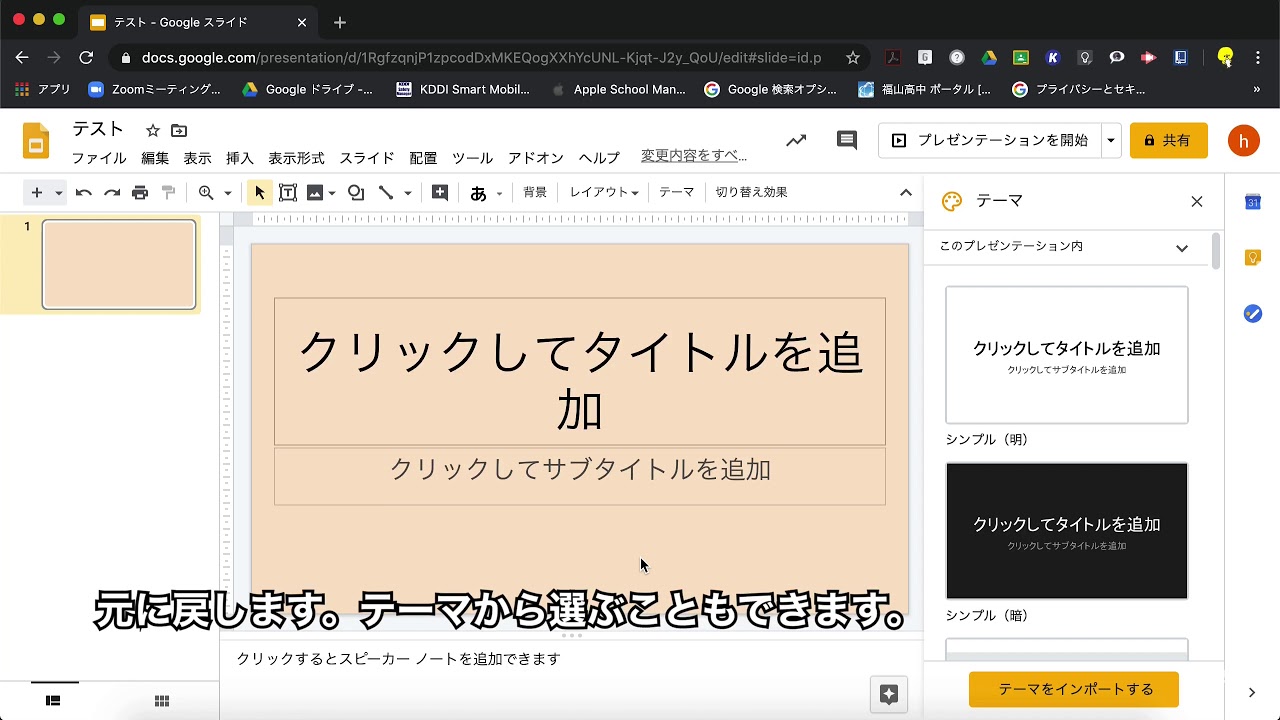The width and height of the screenshot is (1280, 720).
Task: Click the テーマをインポートする button
Action: (1074, 690)
